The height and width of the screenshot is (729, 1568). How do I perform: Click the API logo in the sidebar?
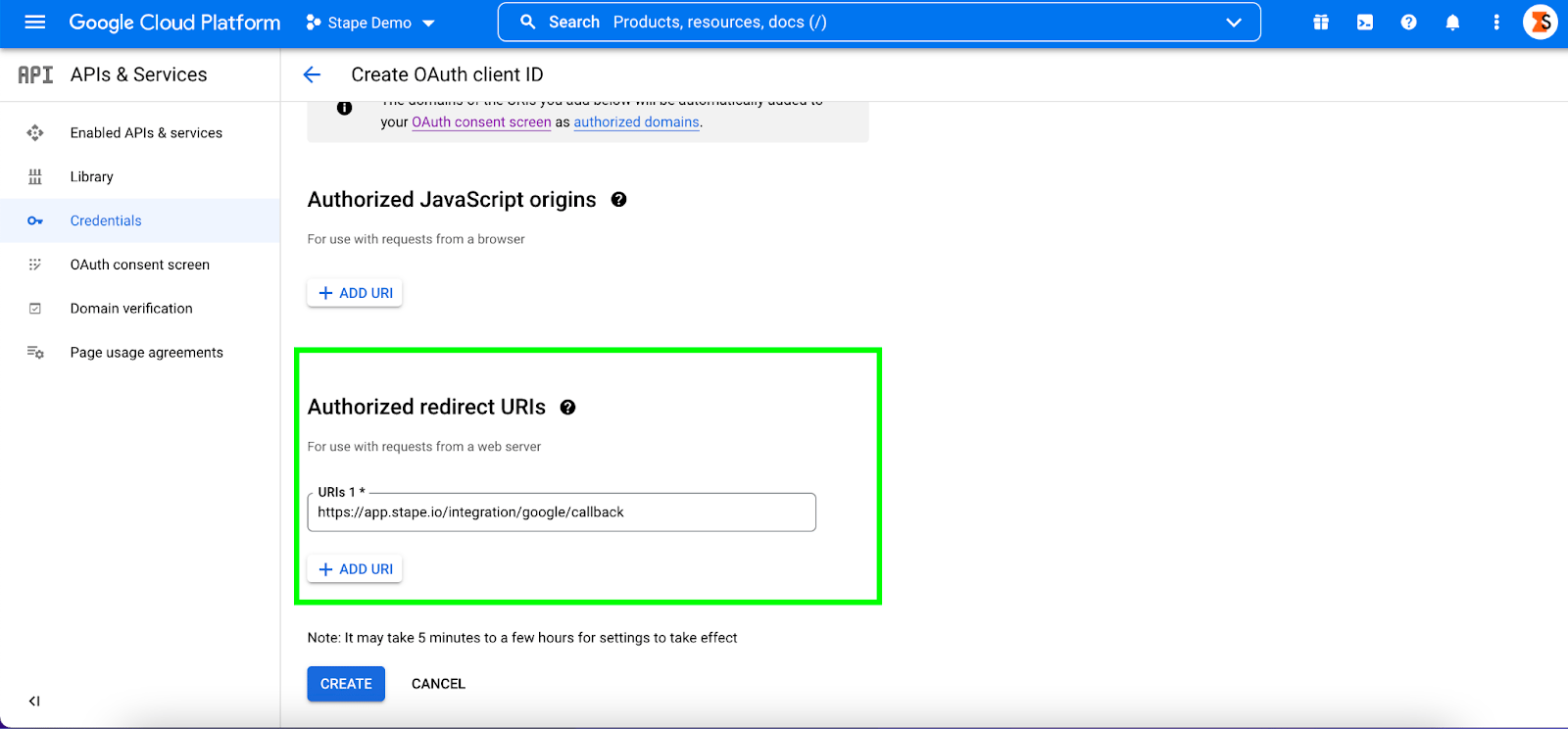coord(35,74)
